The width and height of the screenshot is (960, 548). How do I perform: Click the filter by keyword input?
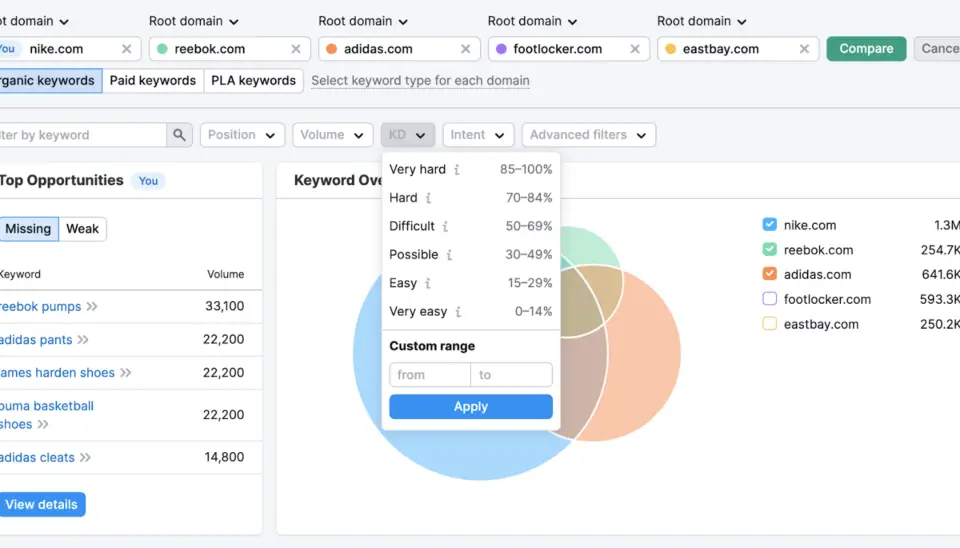[x=83, y=135]
